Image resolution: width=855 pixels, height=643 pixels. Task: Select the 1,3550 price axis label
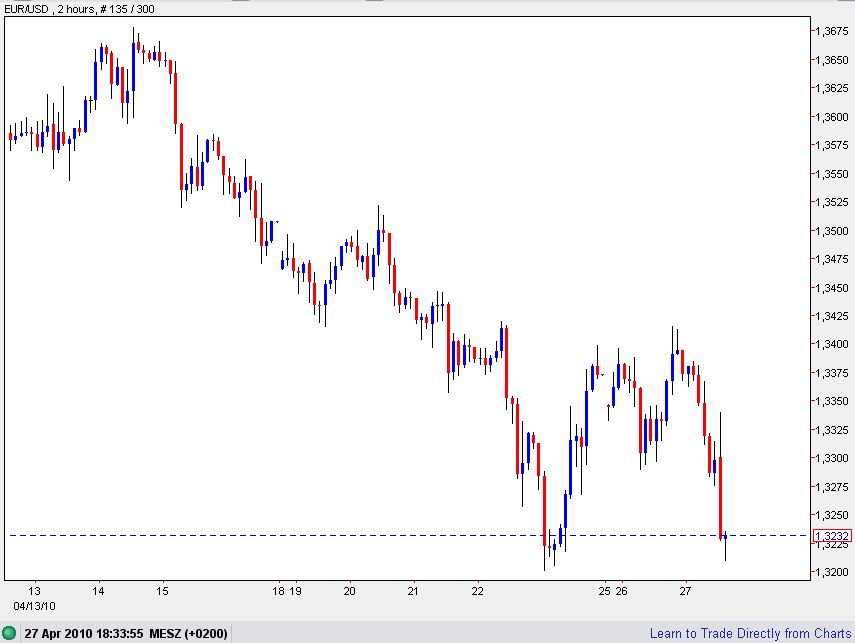[833, 174]
